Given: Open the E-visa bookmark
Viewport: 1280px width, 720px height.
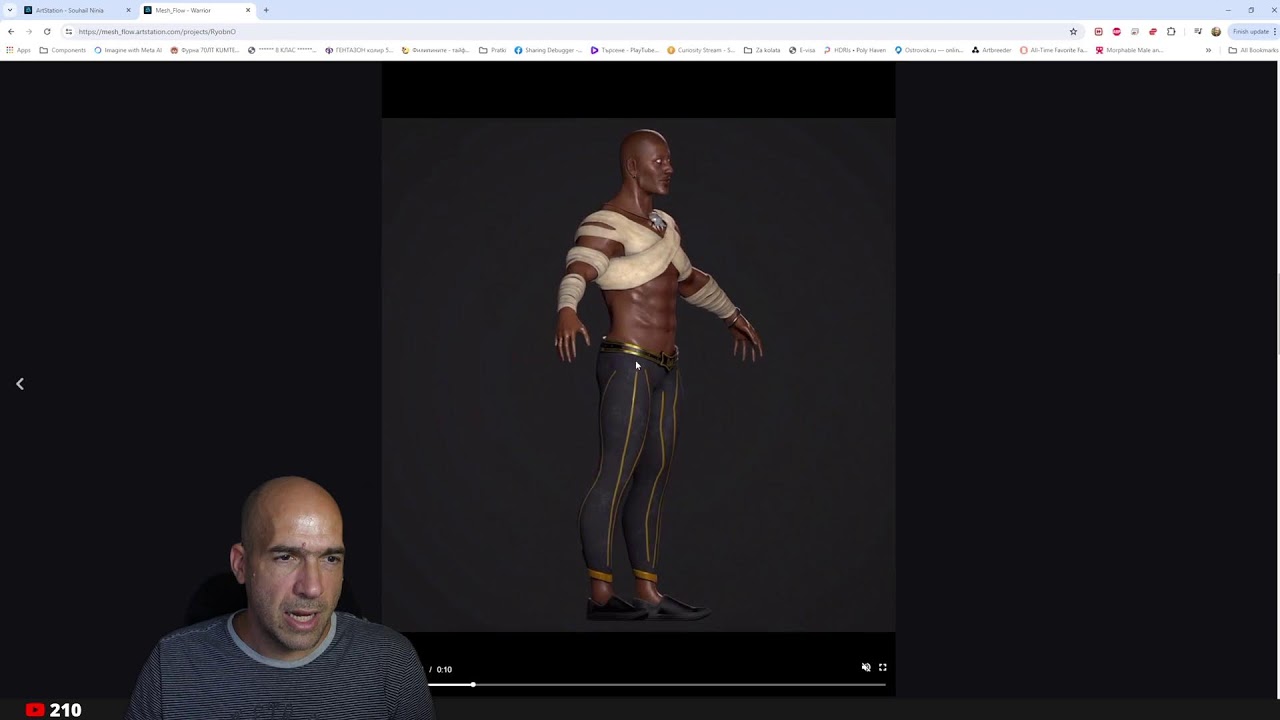Looking at the screenshot, I should [x=802, y=50].
